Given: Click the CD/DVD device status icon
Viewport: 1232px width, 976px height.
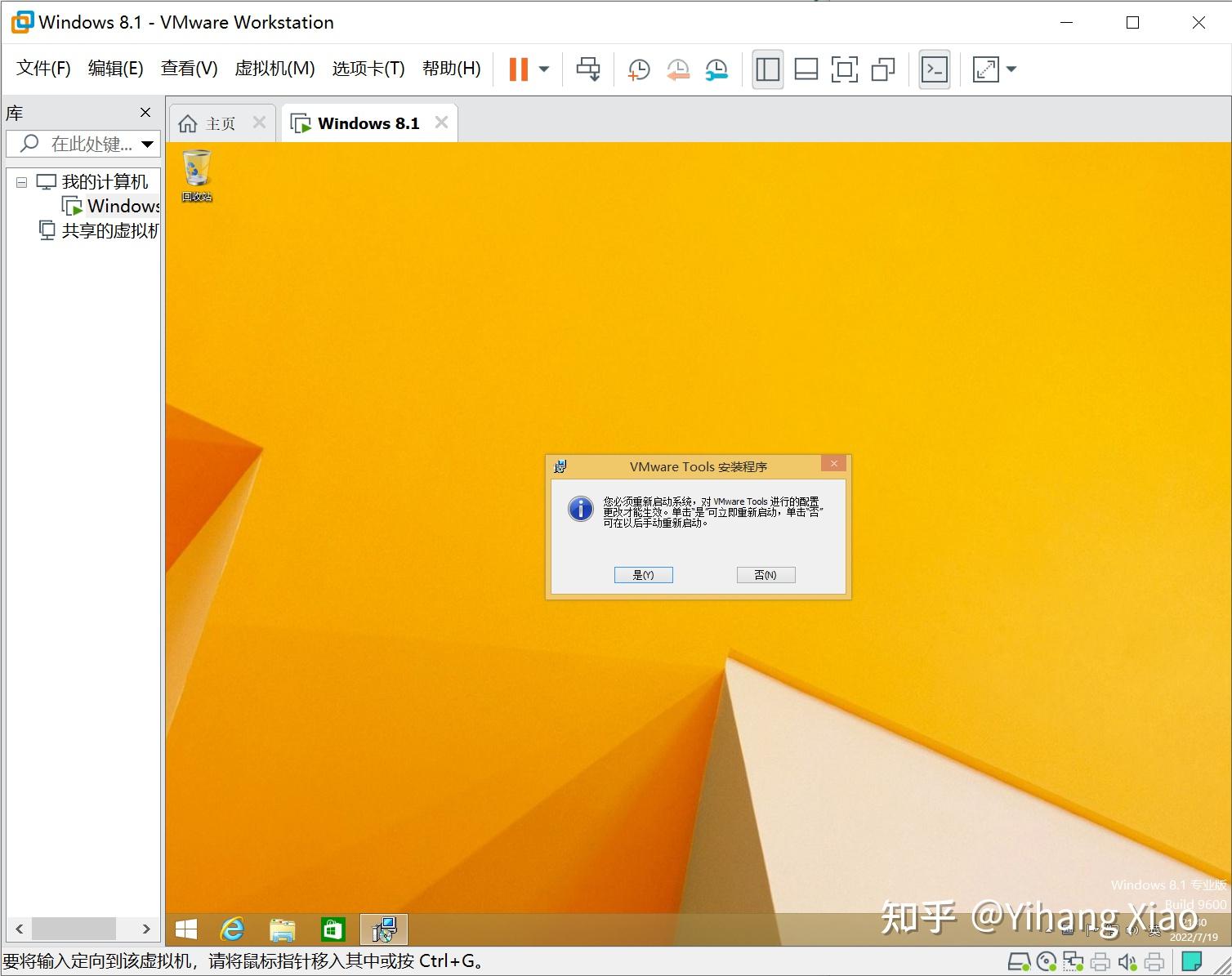Looking at the screenshot, I should [x=1047, y=961].
